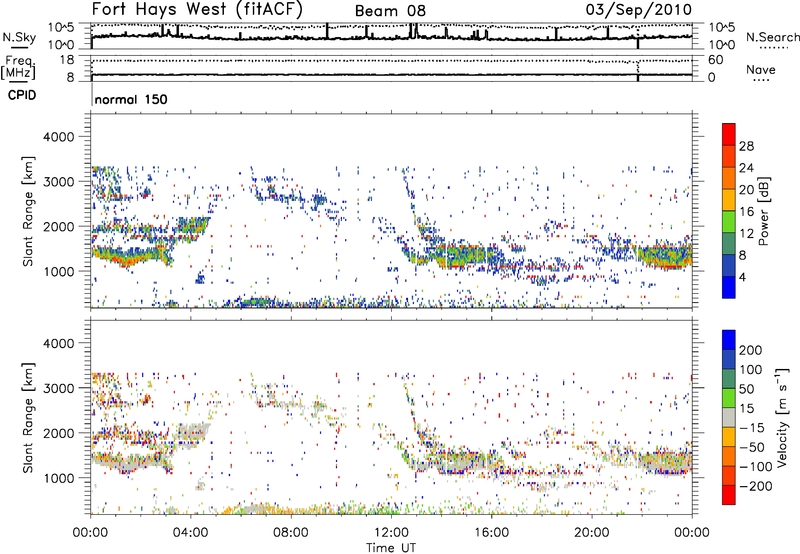Click the '20:00' time tick label
This screenshot has height=554, width=800.
(592, 533)
